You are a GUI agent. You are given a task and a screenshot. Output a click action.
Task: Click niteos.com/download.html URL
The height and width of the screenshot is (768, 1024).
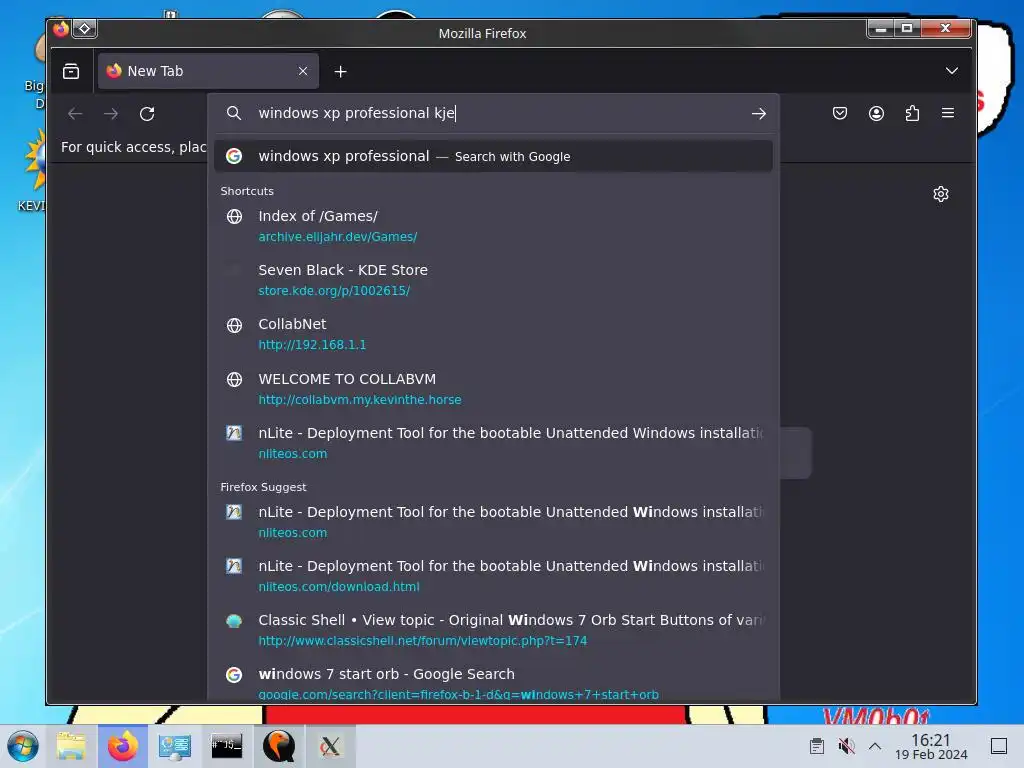tap(339, 587)
